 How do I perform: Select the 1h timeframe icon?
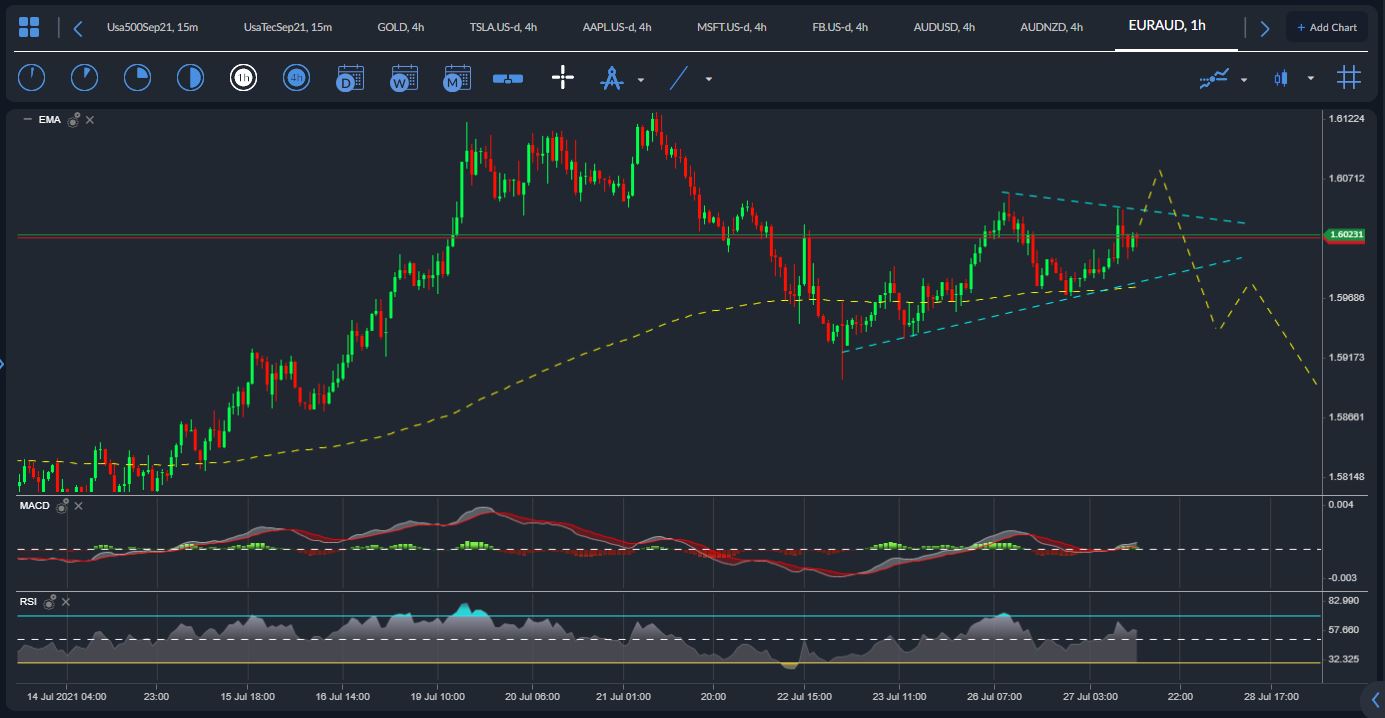coord(244,77)
